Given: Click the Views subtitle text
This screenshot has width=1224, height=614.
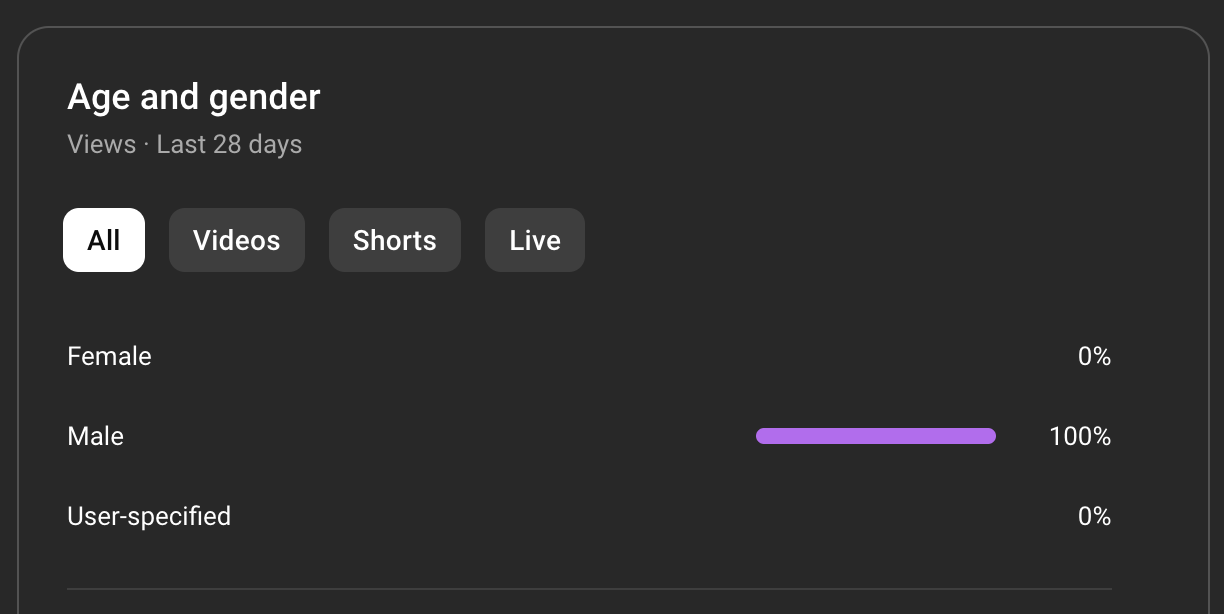Looking at the screenshot, I should [x=101, y=144].
